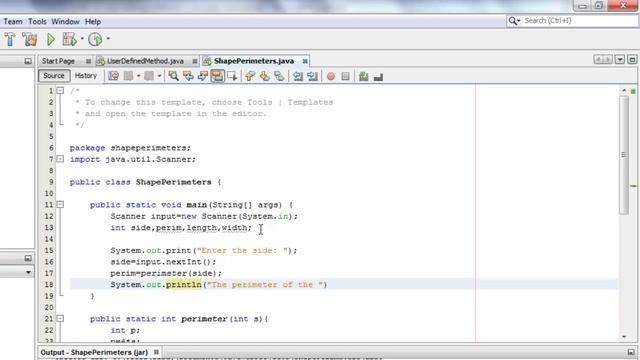
Task: Minimize the lower left side panel
Action: pyautogui.click(x=28, y=258)
